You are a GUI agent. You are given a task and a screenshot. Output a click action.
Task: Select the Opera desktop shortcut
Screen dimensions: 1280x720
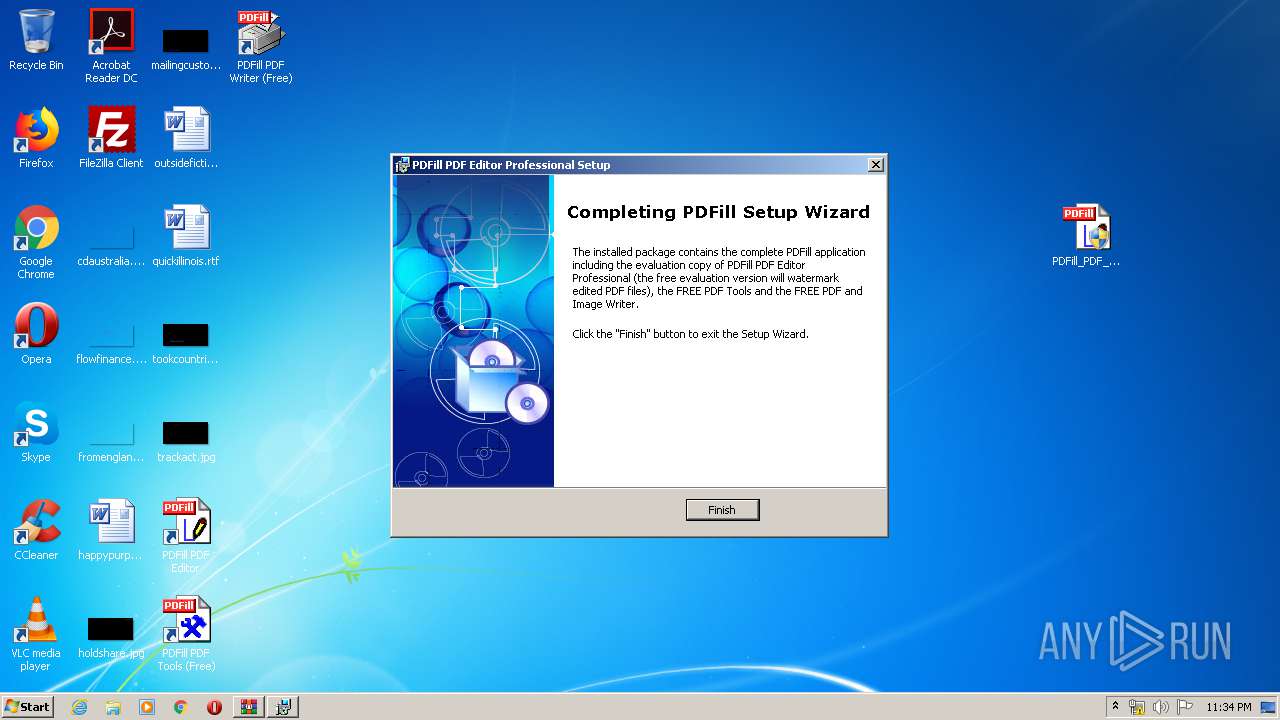click(36, 334)
